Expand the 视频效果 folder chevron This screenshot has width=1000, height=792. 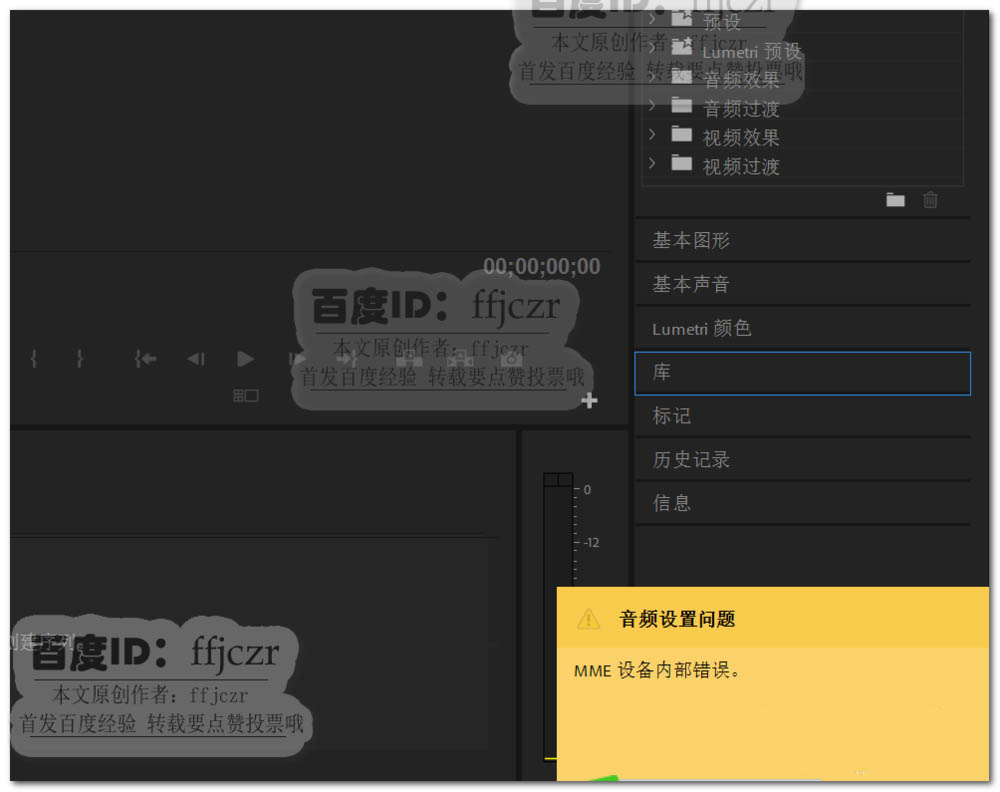tap(652, 134)
